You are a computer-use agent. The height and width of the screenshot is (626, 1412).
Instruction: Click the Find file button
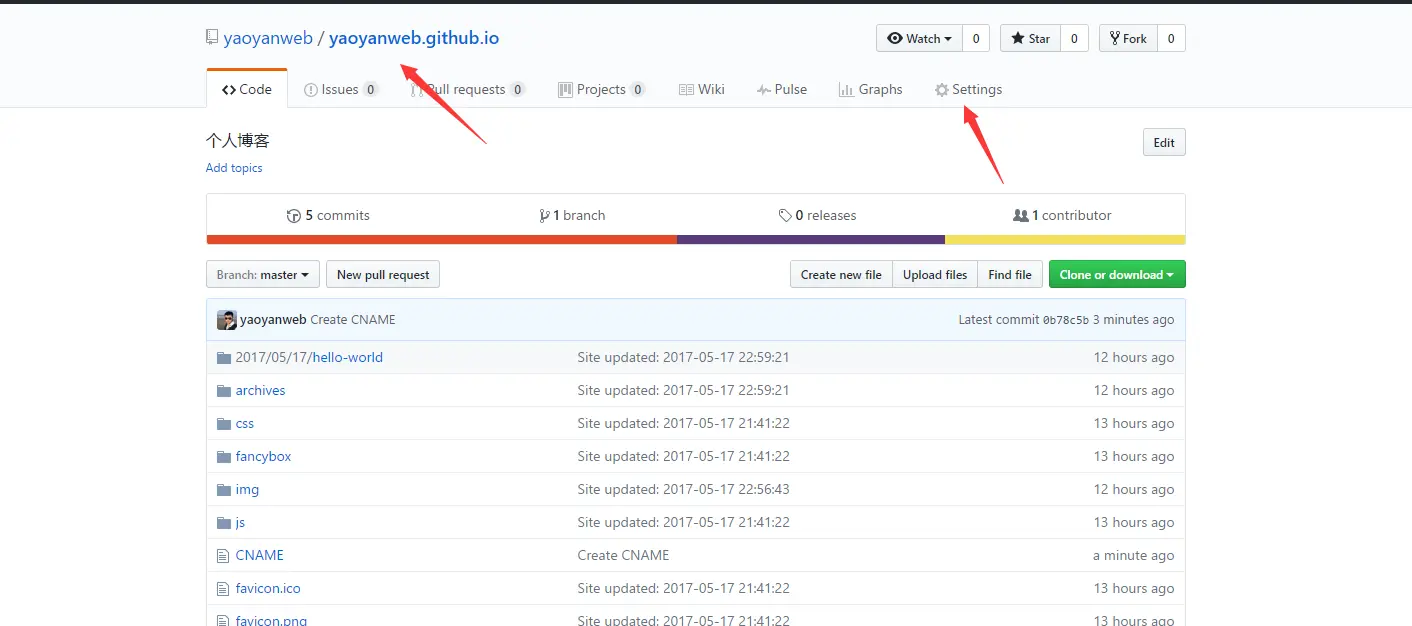coord(1010,275)
